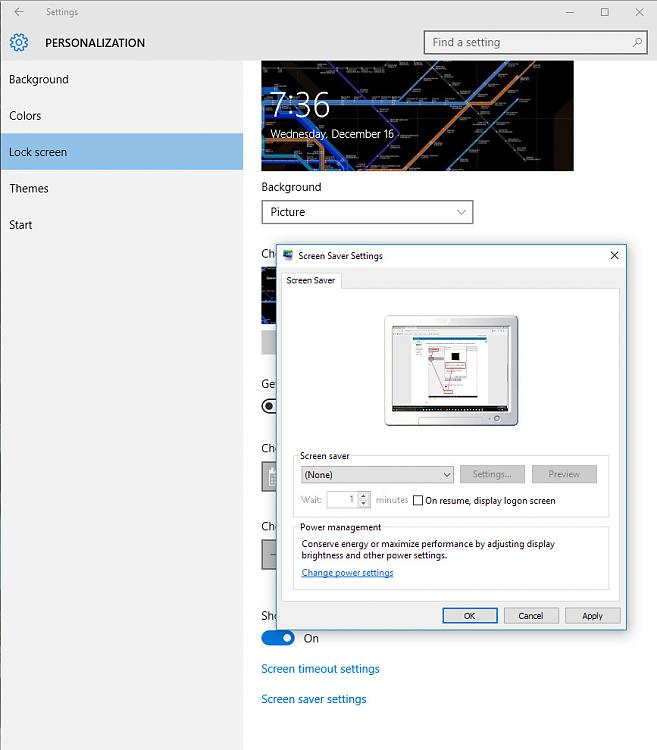The image size is (657, 750).
Task: Open the Themes section
Action: [122, 188]
